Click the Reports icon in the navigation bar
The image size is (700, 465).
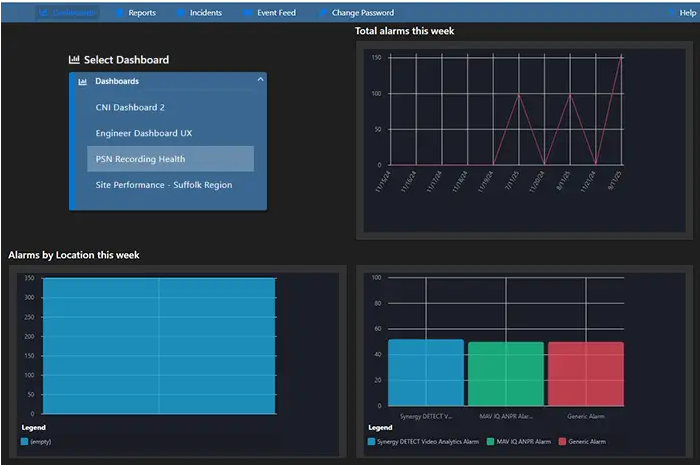click(120, 13)
